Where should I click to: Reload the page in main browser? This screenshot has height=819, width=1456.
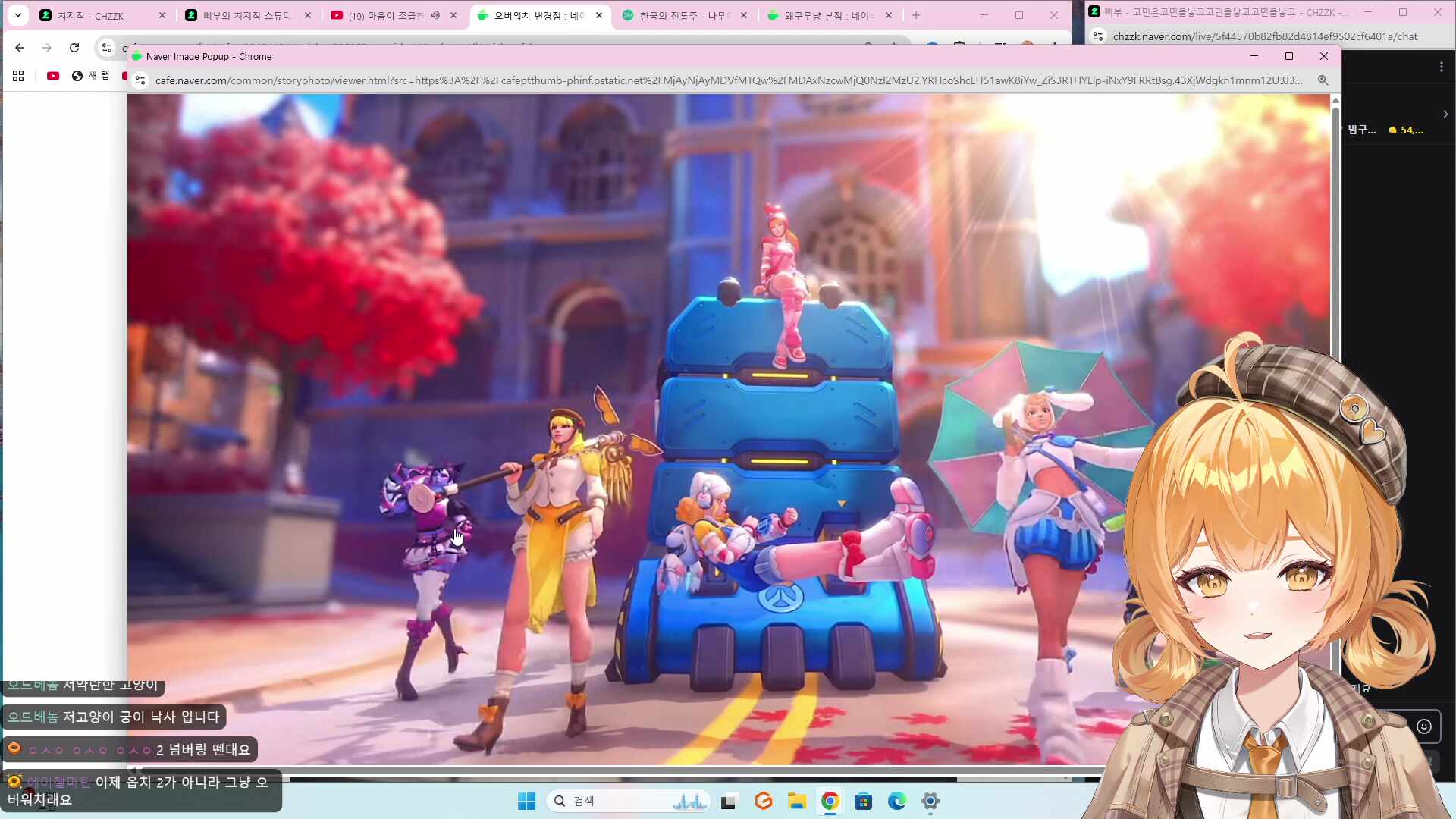tap(74, 48)
